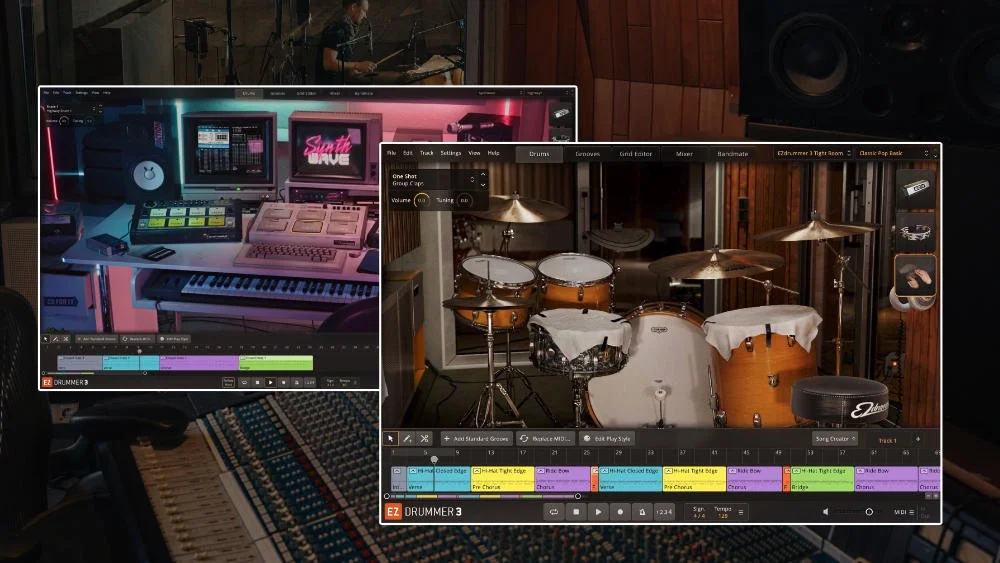The height and width of the screenshot is (563, 1000).
Task: Open the Track menu in front window
Action: click(427, 153)
